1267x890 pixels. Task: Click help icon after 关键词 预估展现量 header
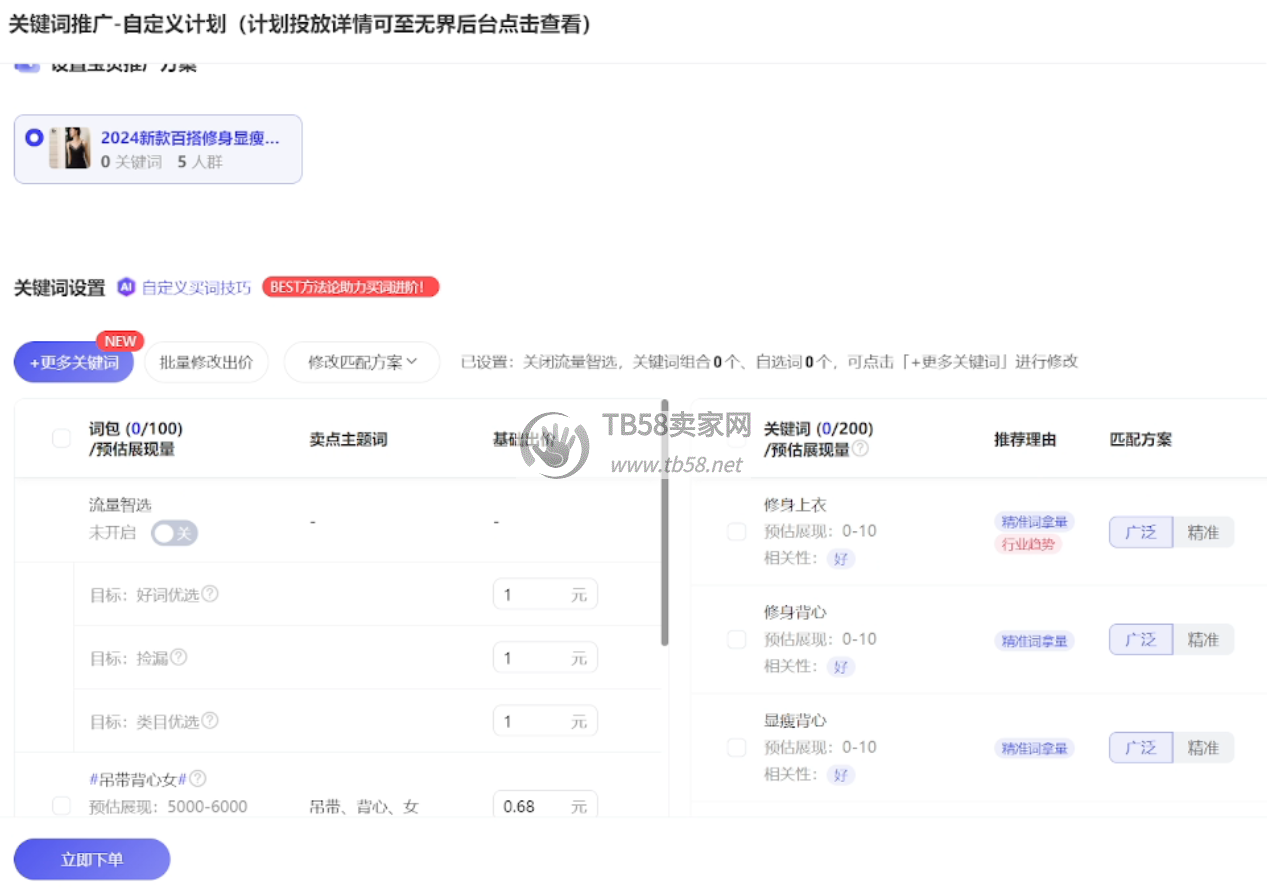(860, 449)
